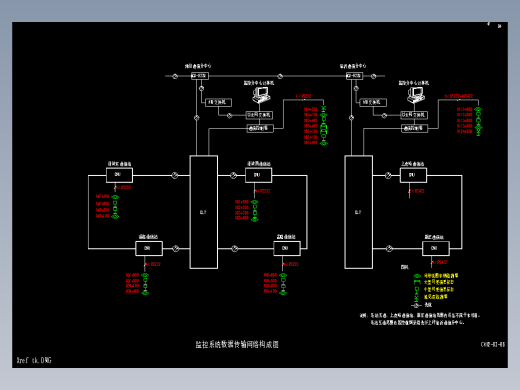Select Ethernet switch box under the left computer
The image size is (520, 390).
pos(259,115)
